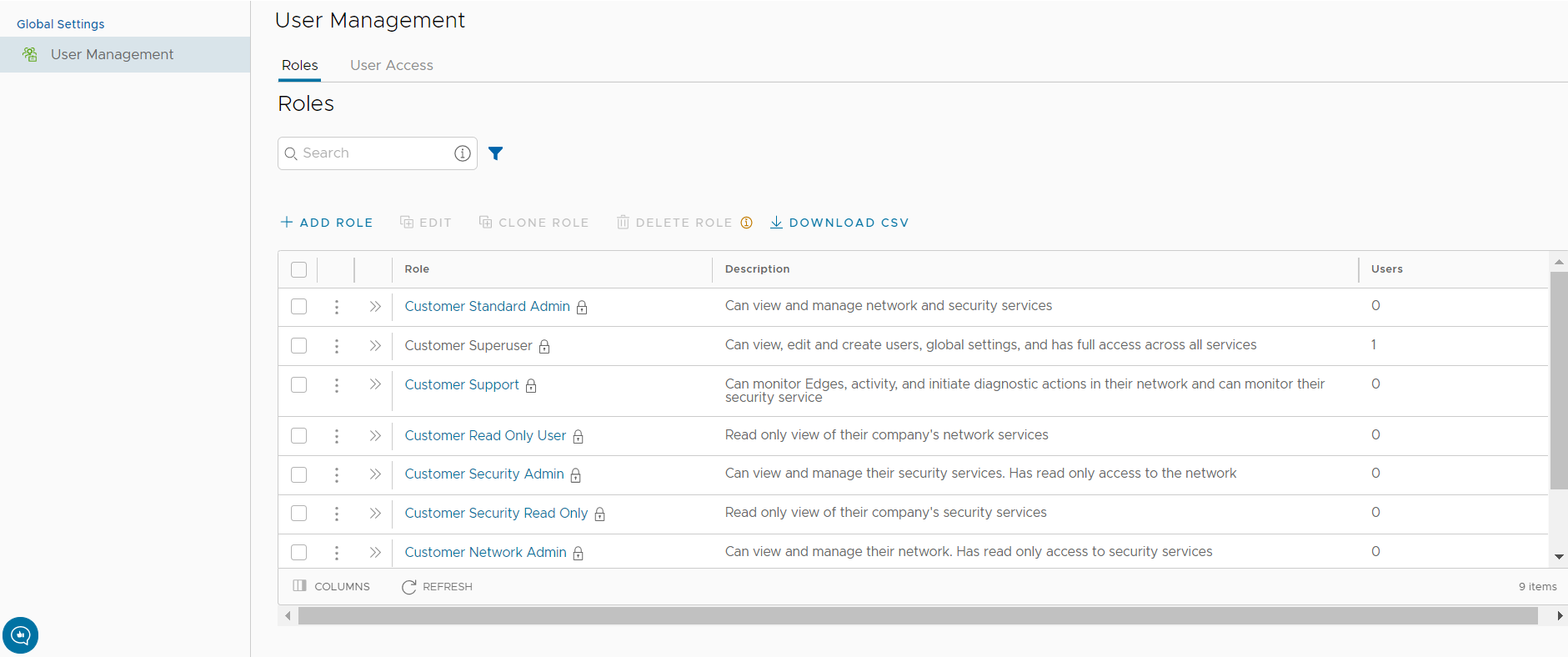Screen dimensions: 1568x657
Task: Click lock icon beside Customer Standard Admin
Action: coord(582,308)
